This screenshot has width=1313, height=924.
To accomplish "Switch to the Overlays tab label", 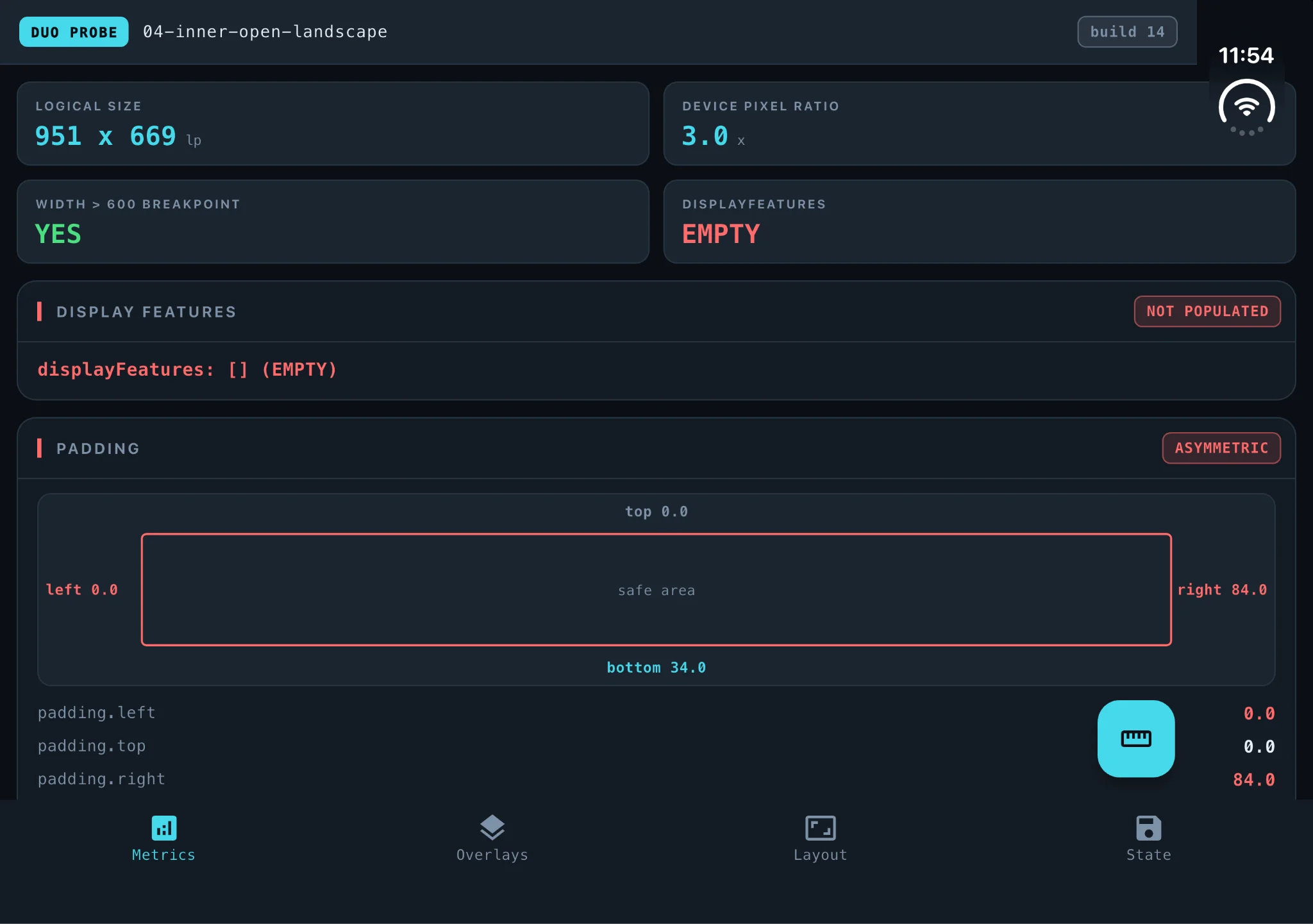I will pos(492,855).
